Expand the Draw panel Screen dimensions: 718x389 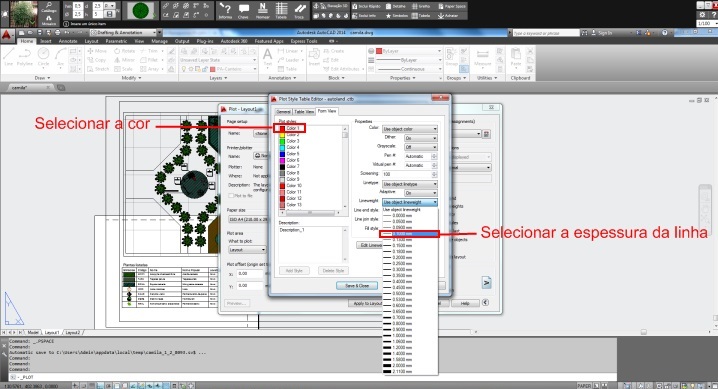point(43,78)
